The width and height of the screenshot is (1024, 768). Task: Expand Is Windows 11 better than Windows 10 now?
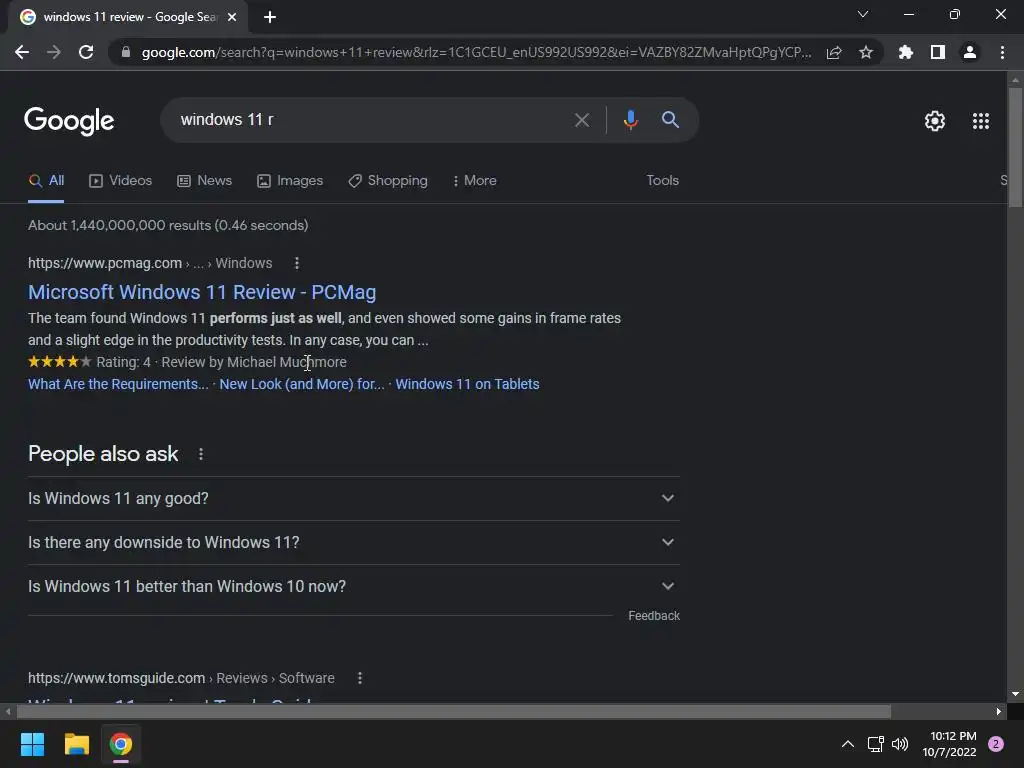point(353,586)
